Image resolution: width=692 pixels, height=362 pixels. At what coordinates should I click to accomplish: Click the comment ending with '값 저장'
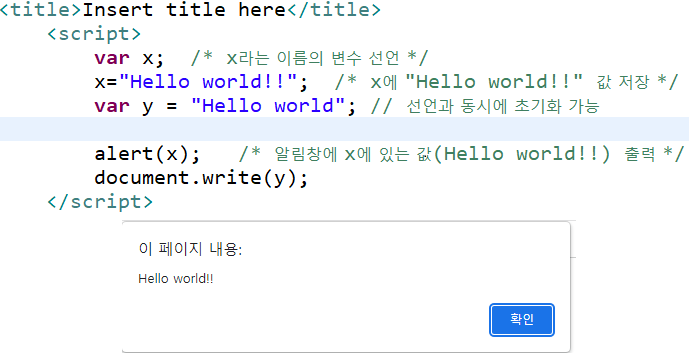[x=507, y=82]
